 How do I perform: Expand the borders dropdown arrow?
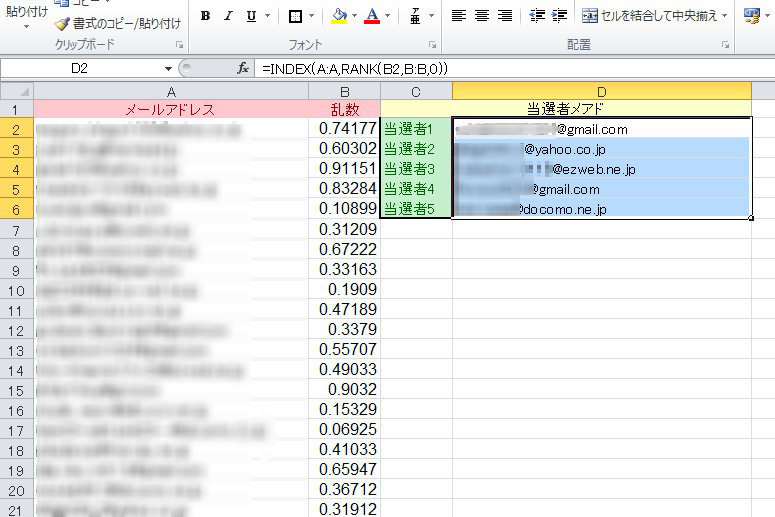(x=313, y=16)
